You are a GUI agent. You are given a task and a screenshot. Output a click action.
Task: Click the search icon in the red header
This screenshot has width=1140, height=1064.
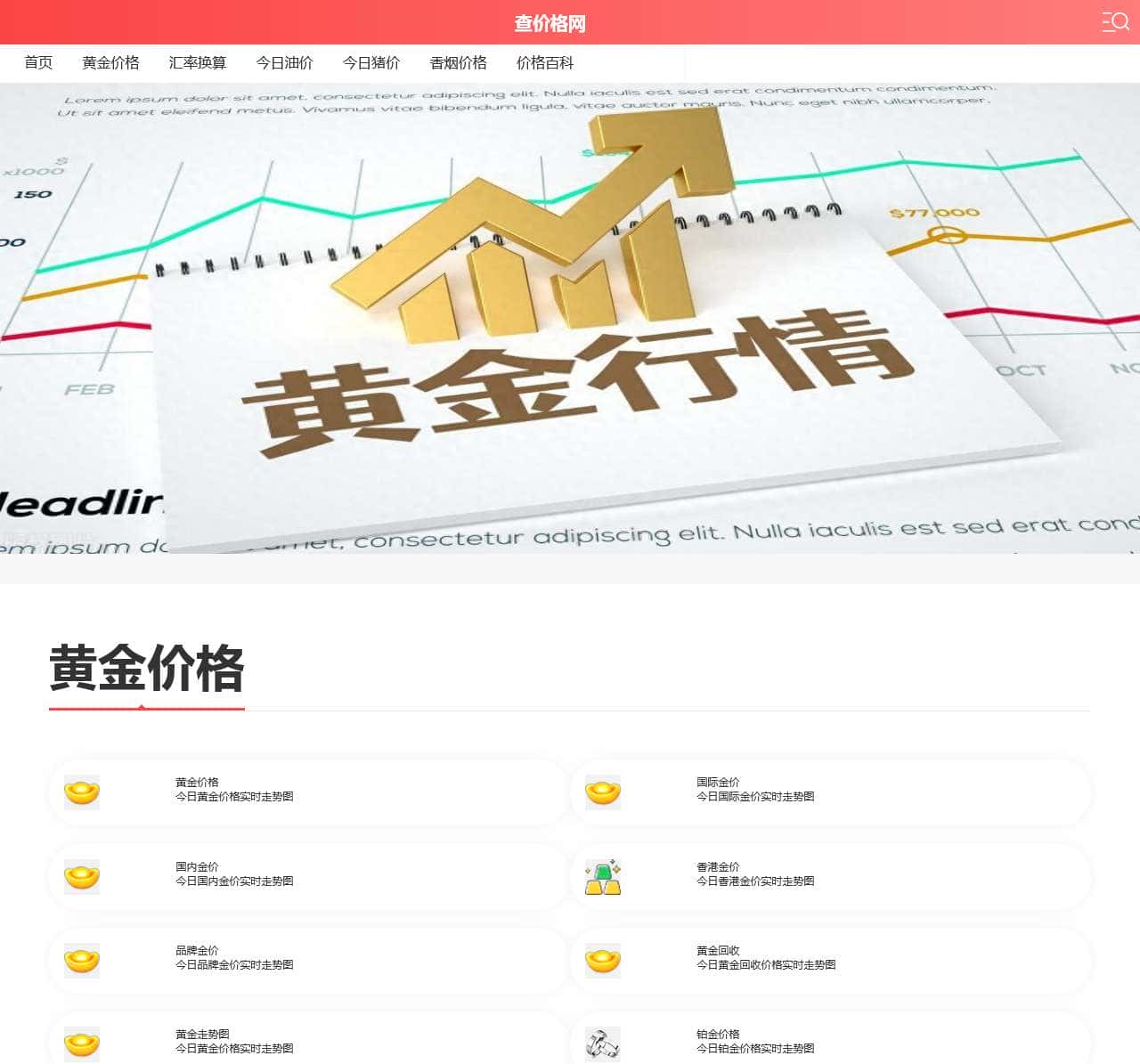(x=1116, y=21)
